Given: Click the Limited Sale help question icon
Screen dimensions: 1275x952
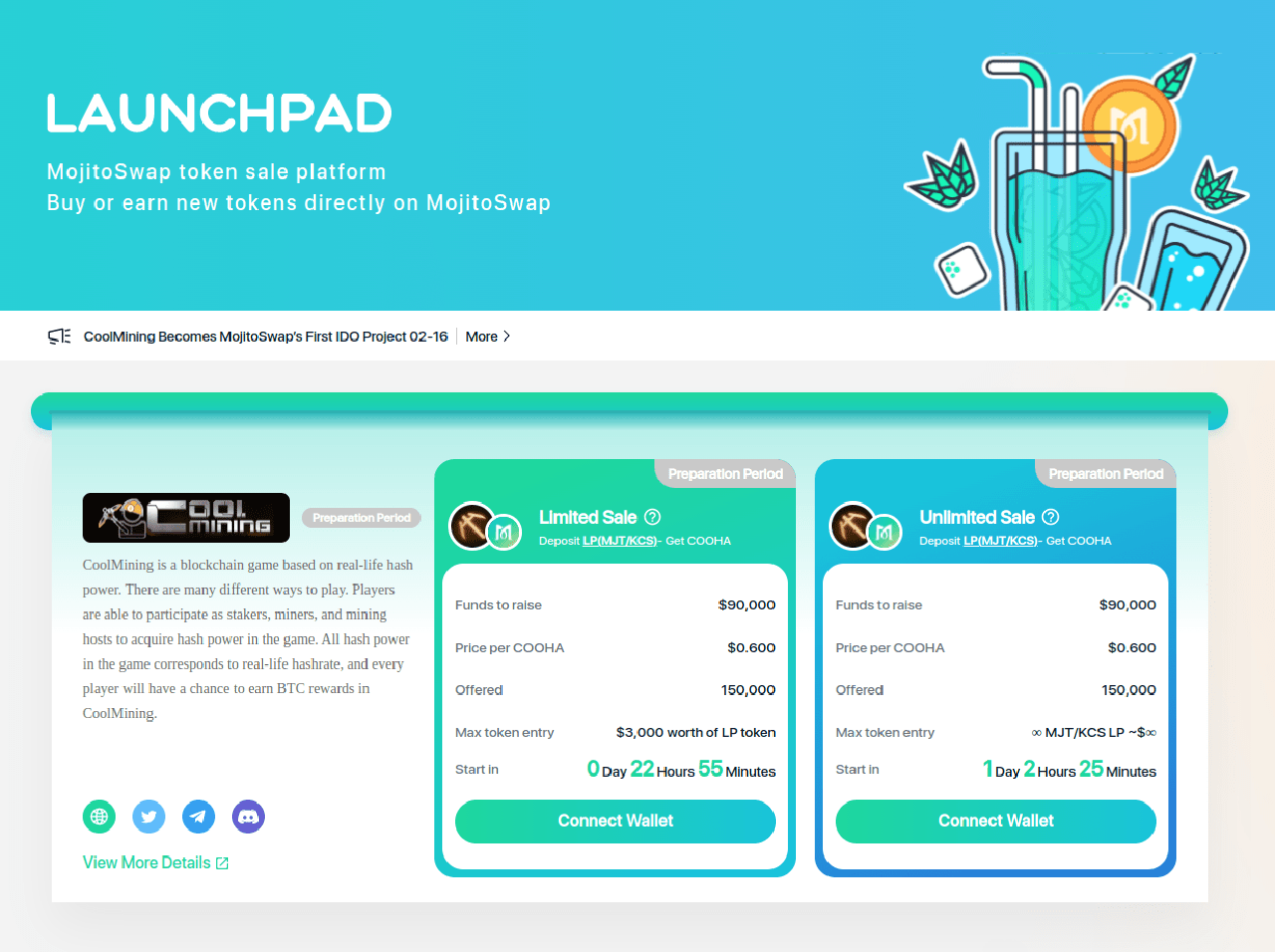Looking at the screenshot, I should pos(652,517).
